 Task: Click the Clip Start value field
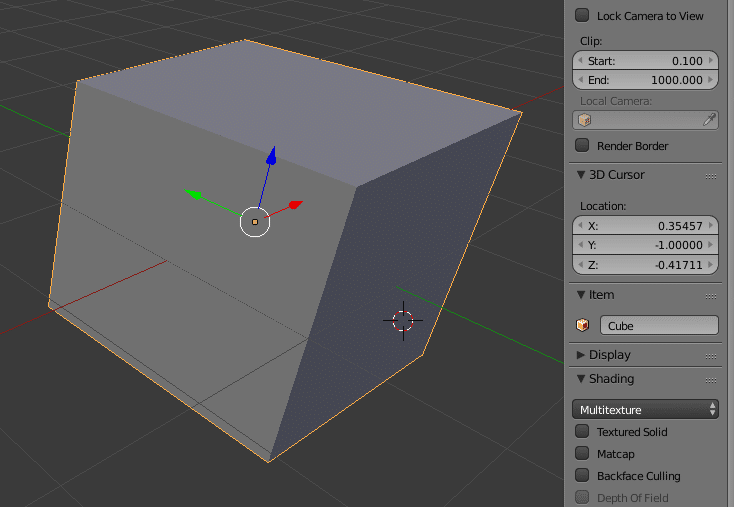[x=645, y=60]
